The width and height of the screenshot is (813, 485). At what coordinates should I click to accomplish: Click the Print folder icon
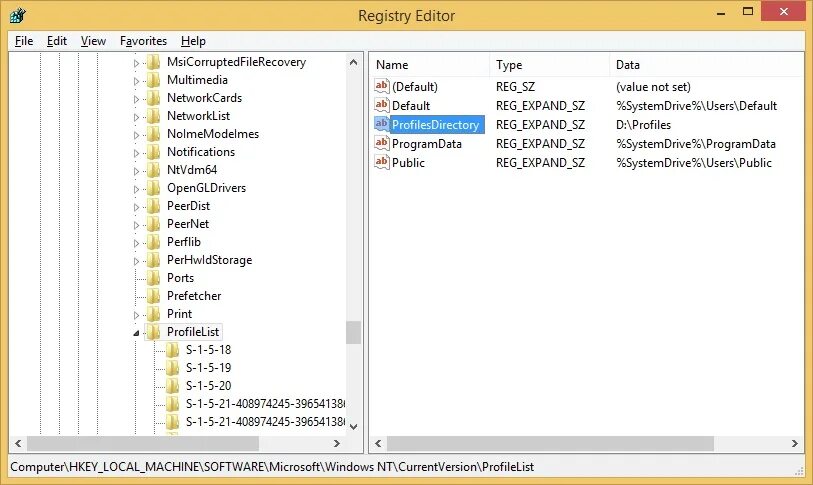[153, 314]
